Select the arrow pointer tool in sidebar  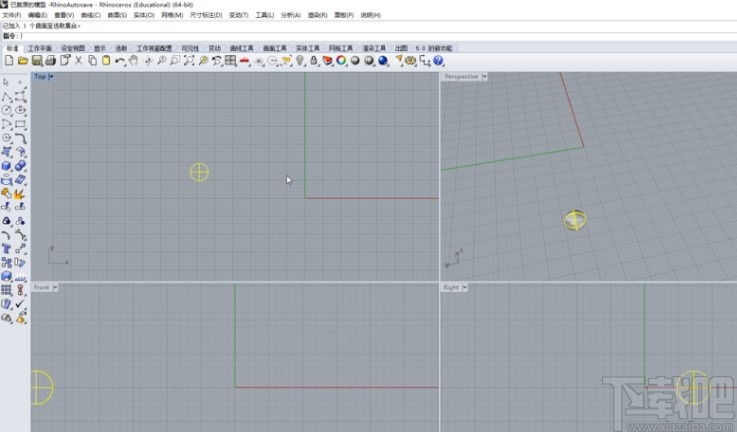(x=6, y=82)
